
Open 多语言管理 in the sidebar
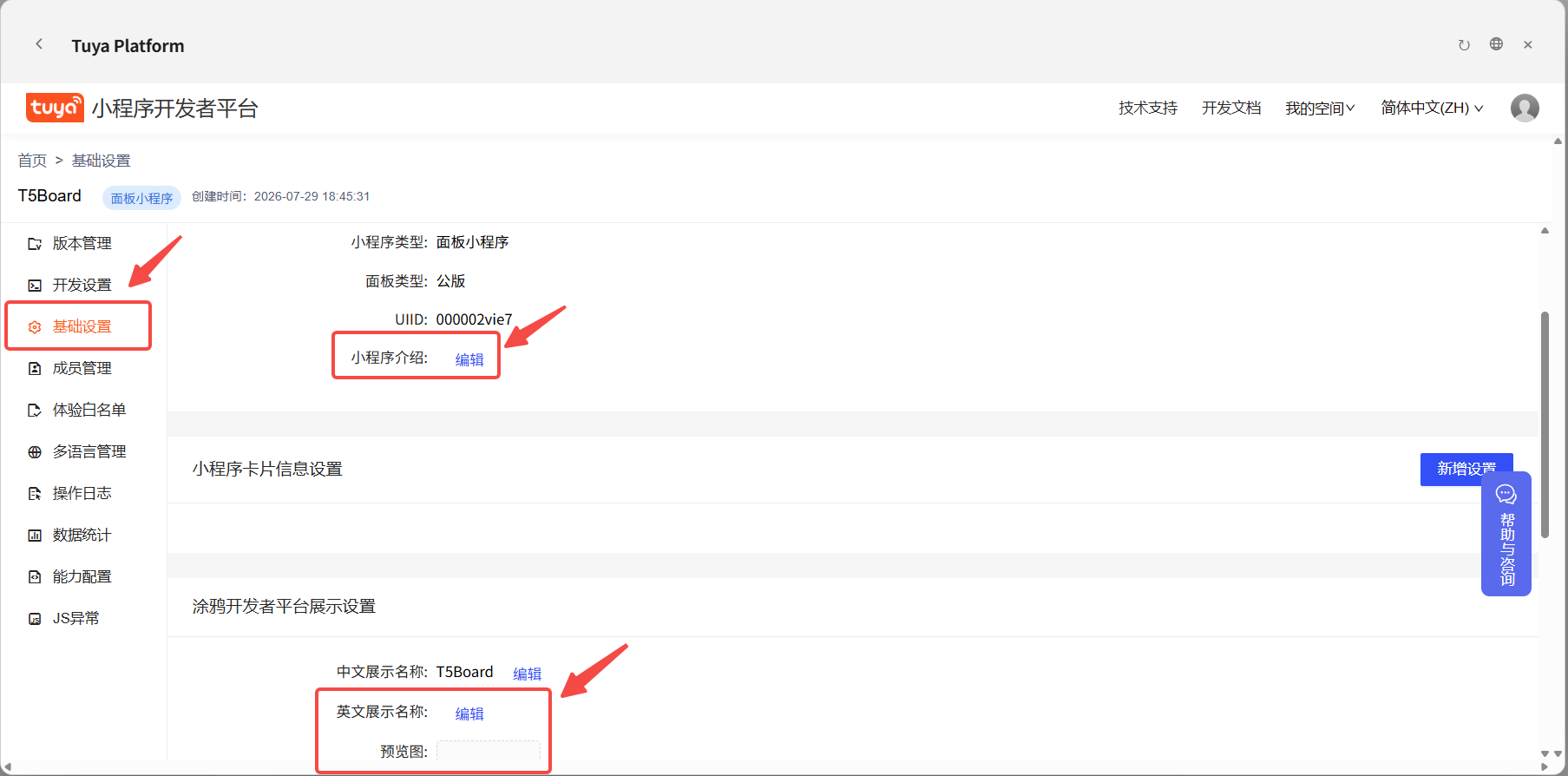89,452
